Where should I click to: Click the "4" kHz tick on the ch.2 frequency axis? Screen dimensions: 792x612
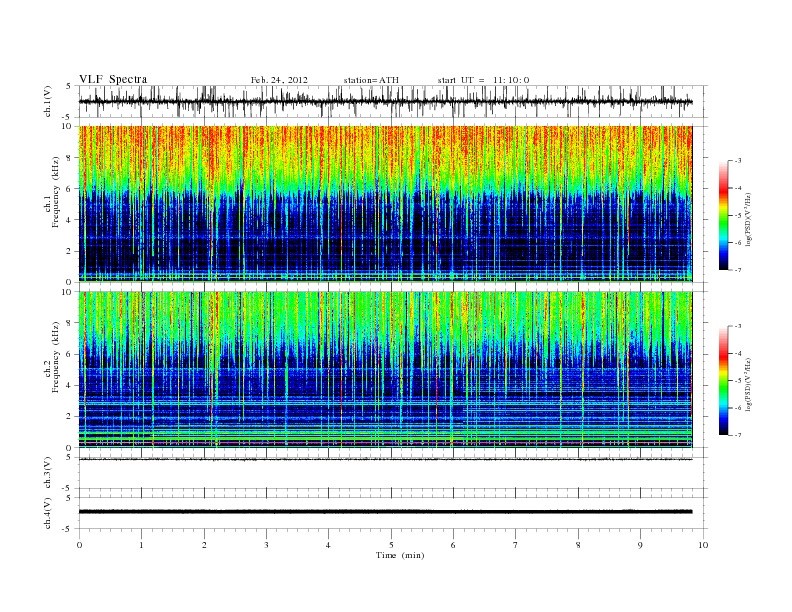(69, 385)
